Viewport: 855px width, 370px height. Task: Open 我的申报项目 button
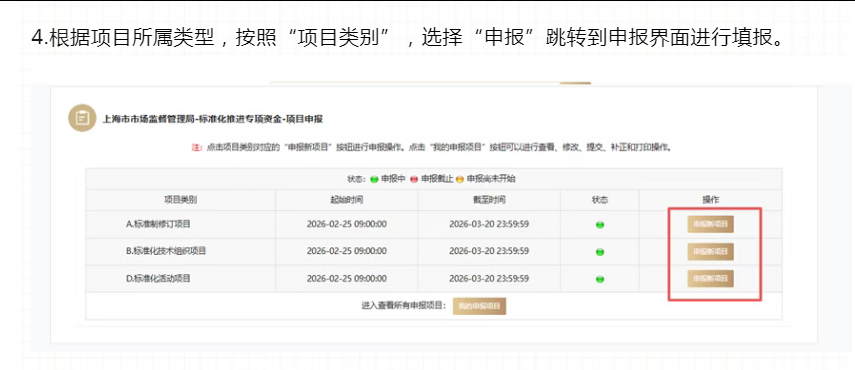[479, 306]
